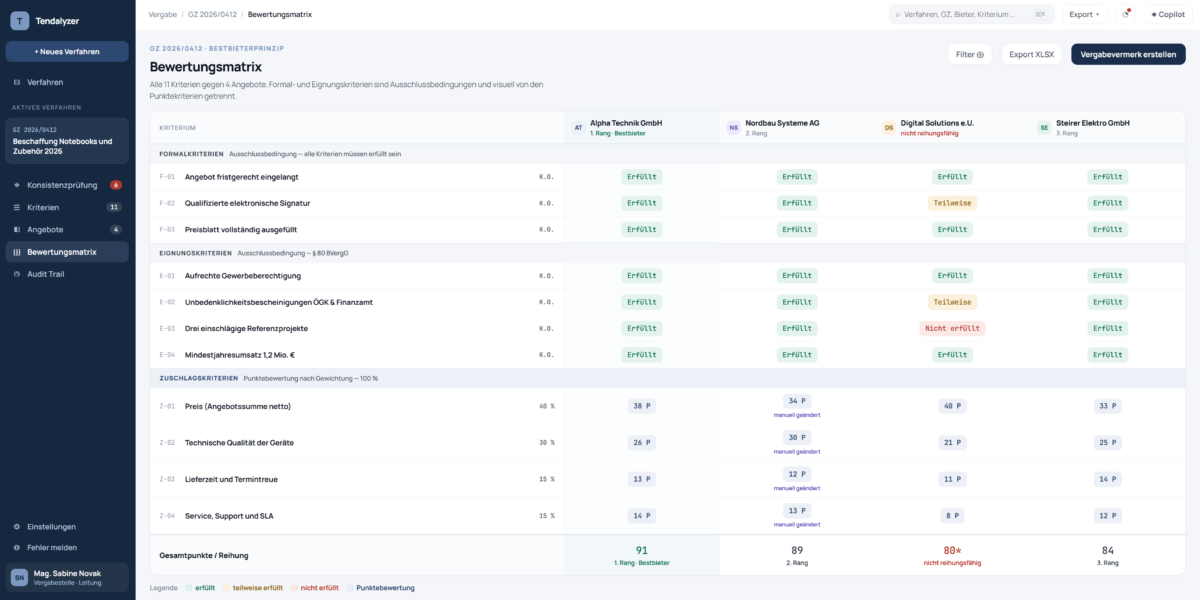Click criterion Drei einschlägige Referenzprojekte
The width and height of the screenshot is (1200, 600).
(x=246, y=328)
